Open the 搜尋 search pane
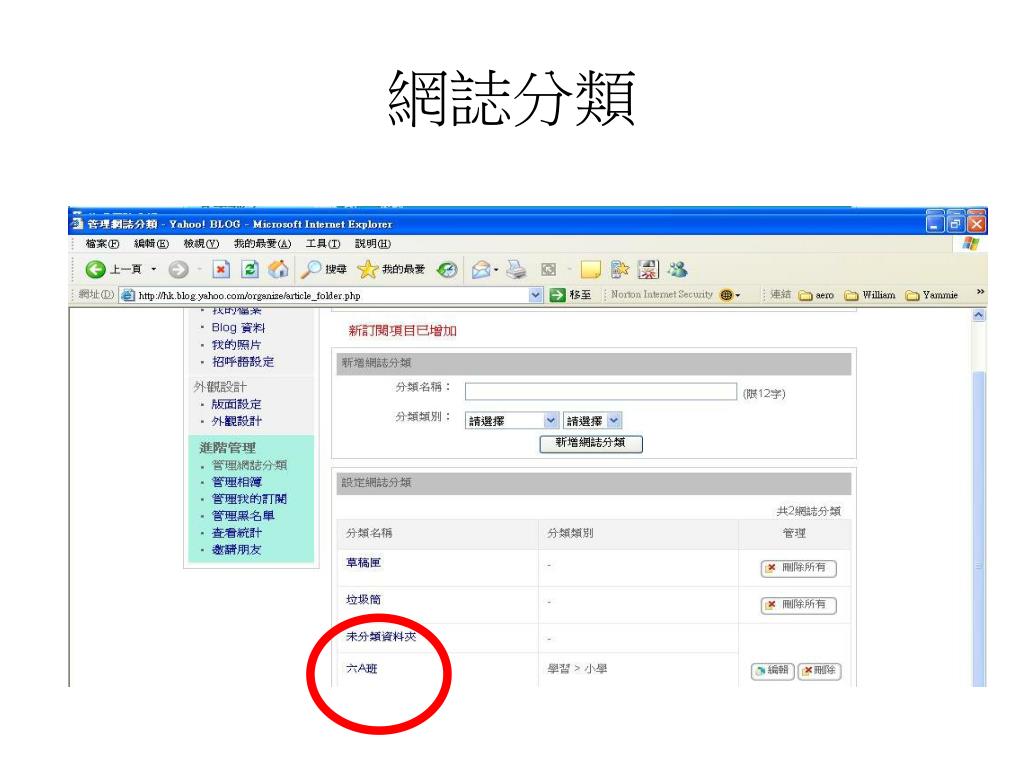Screen dimensions: 1024x768 (323, 269)
